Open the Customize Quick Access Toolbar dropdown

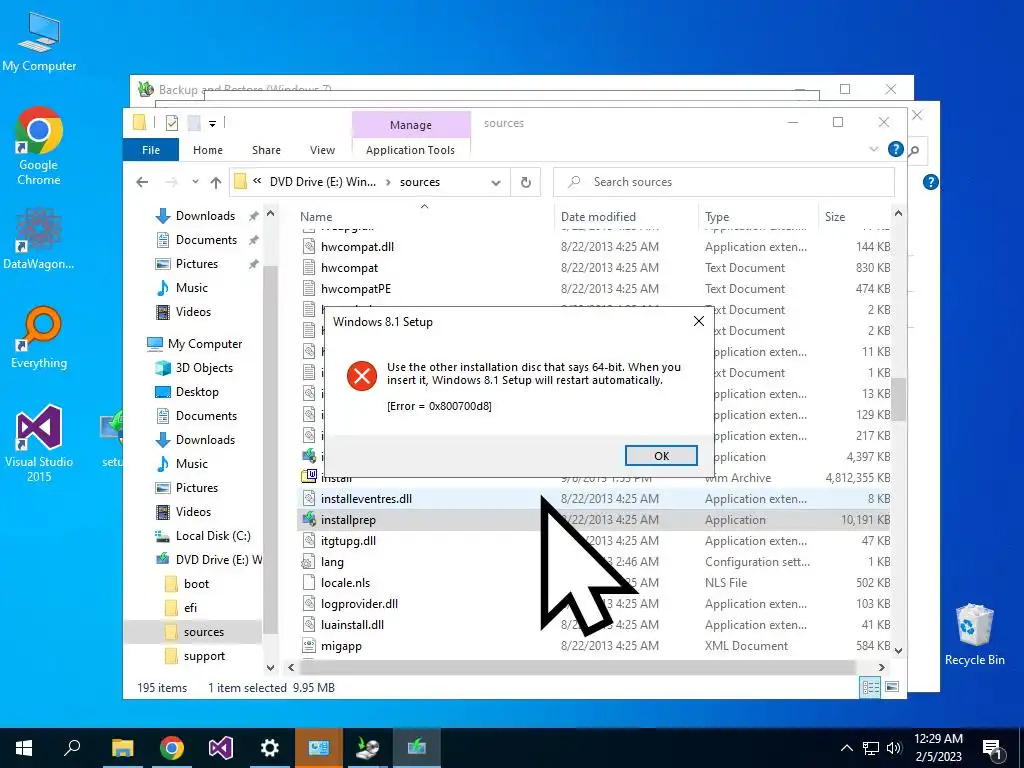click(212, 123)
